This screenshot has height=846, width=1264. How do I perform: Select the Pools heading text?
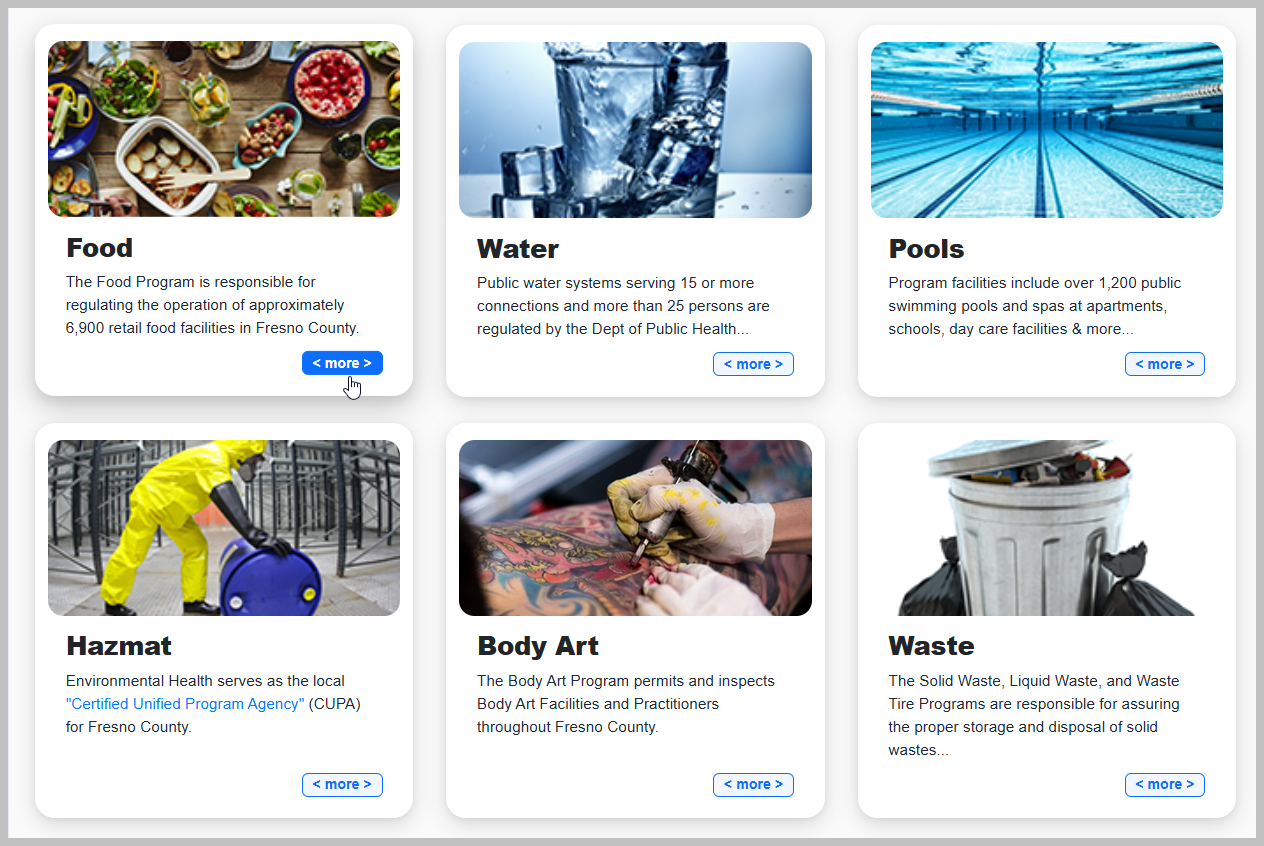926,249
